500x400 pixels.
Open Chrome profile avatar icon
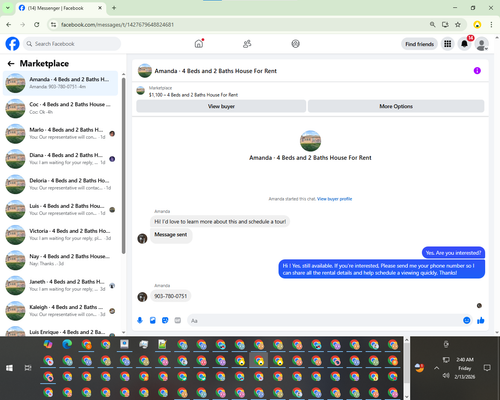tap(477, 24)
